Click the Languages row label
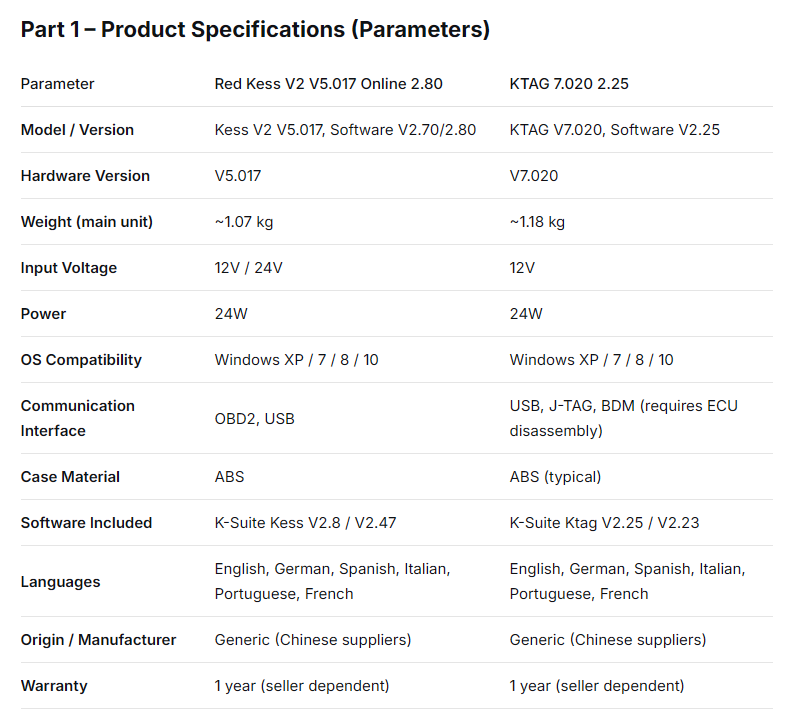 60,582
